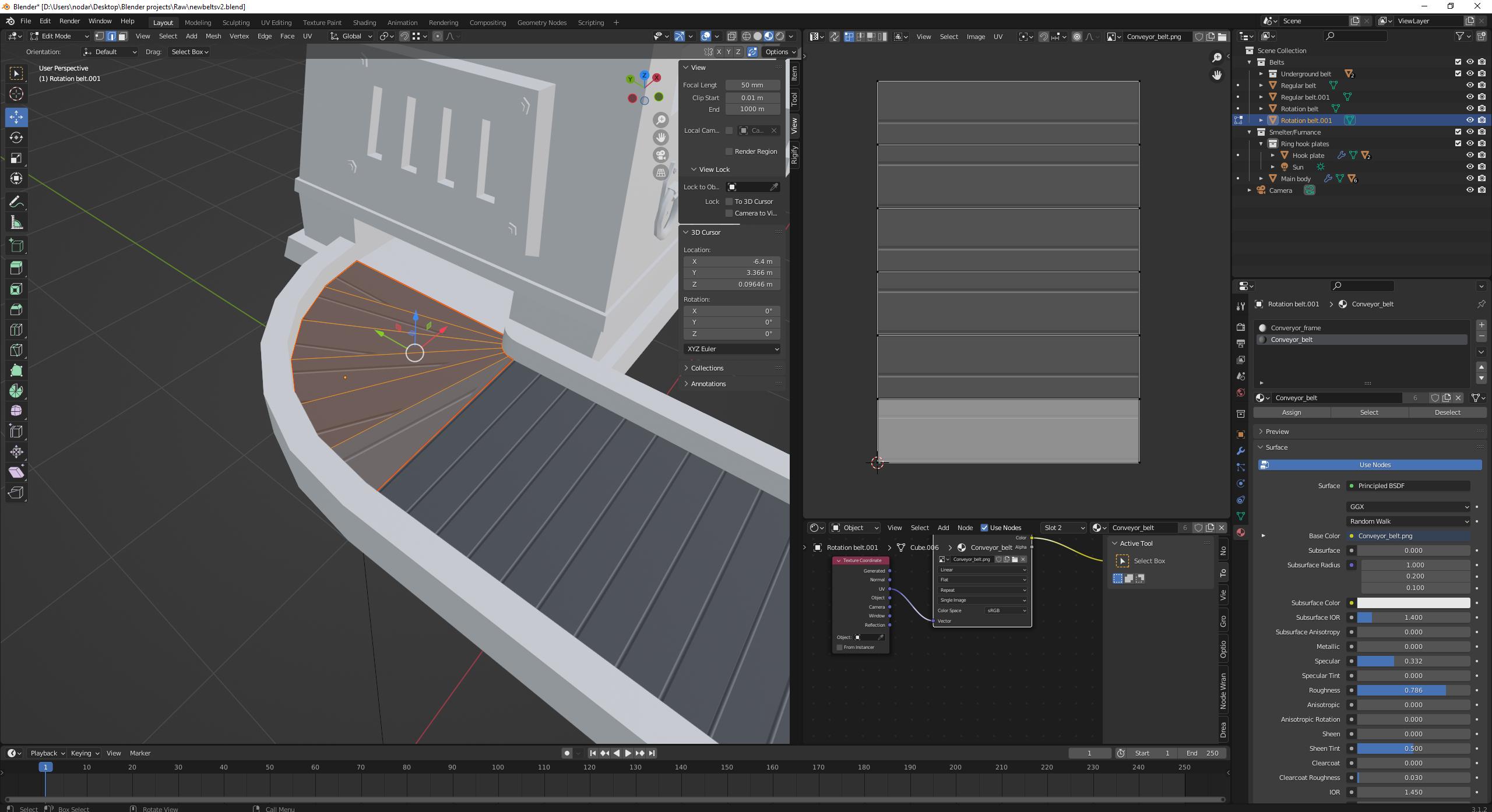This screenshot has width=1492, height=812.
Task: Open the Particle Properties tab
Action: click(1241, 467)
